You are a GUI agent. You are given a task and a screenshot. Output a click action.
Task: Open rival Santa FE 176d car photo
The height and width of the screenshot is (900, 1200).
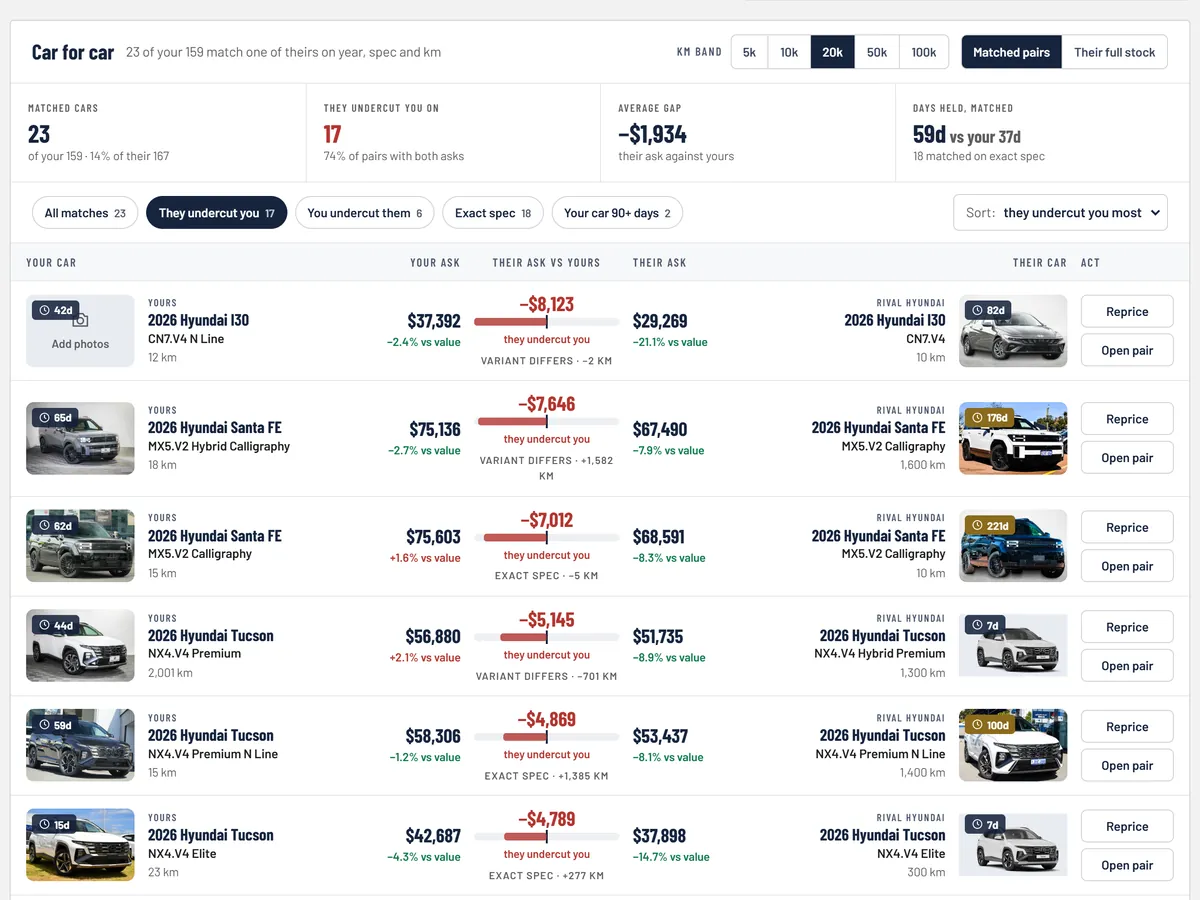click(1013, 438)
